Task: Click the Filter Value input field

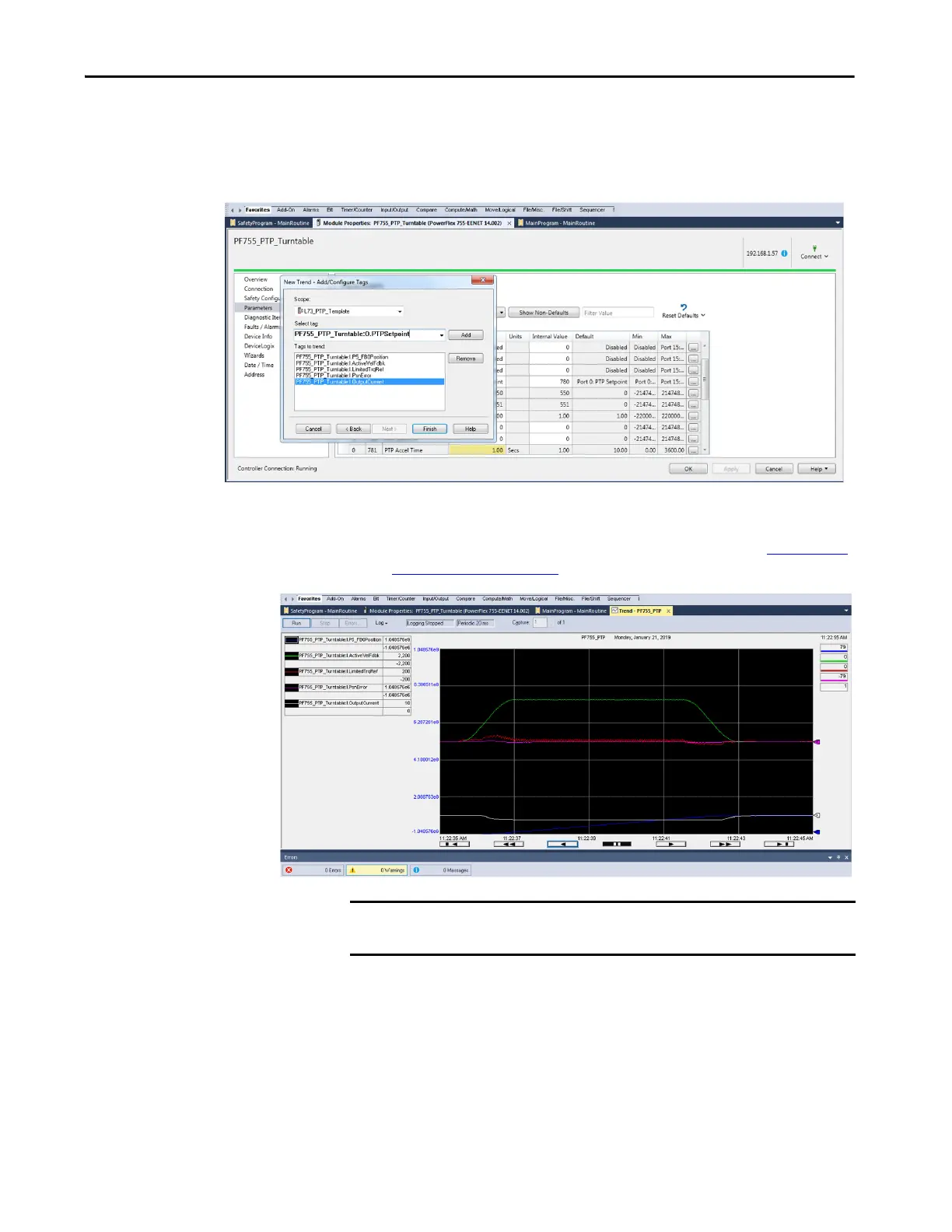Action: pos(618,313)
